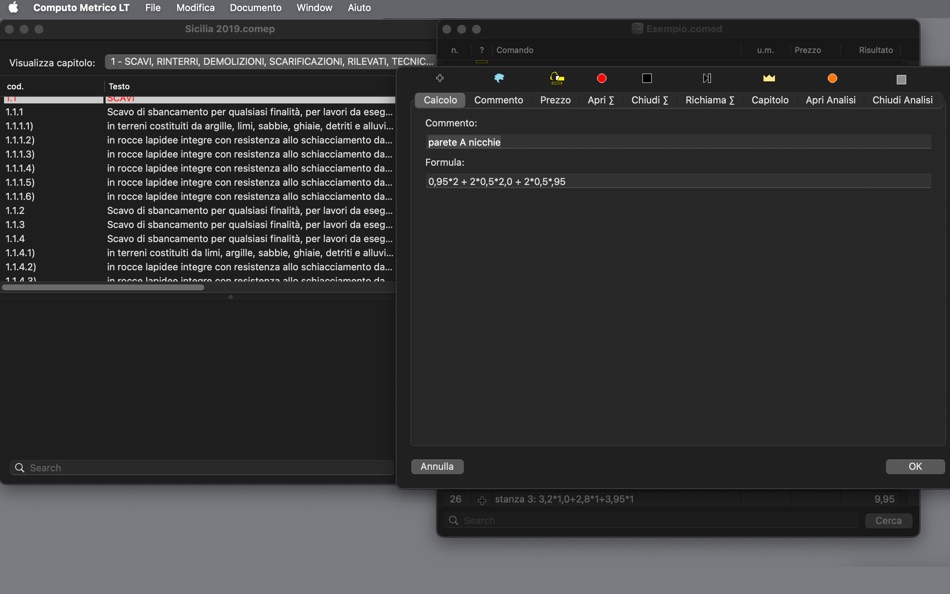The height and width of the screenshot is (594, 950).
Task: Click the Sicilia 2019.comep window title
Action: pyautogui.click(x=230, y=28)
